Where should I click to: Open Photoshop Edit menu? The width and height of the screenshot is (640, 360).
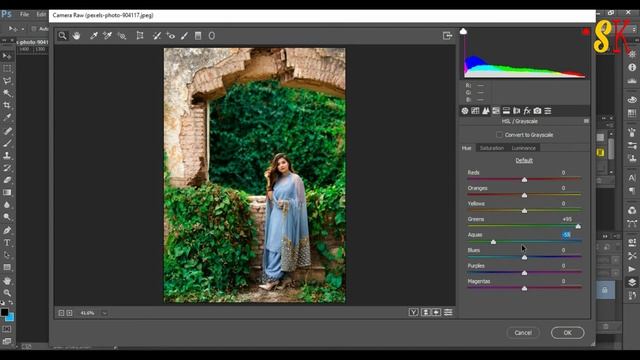coord(41,14)
